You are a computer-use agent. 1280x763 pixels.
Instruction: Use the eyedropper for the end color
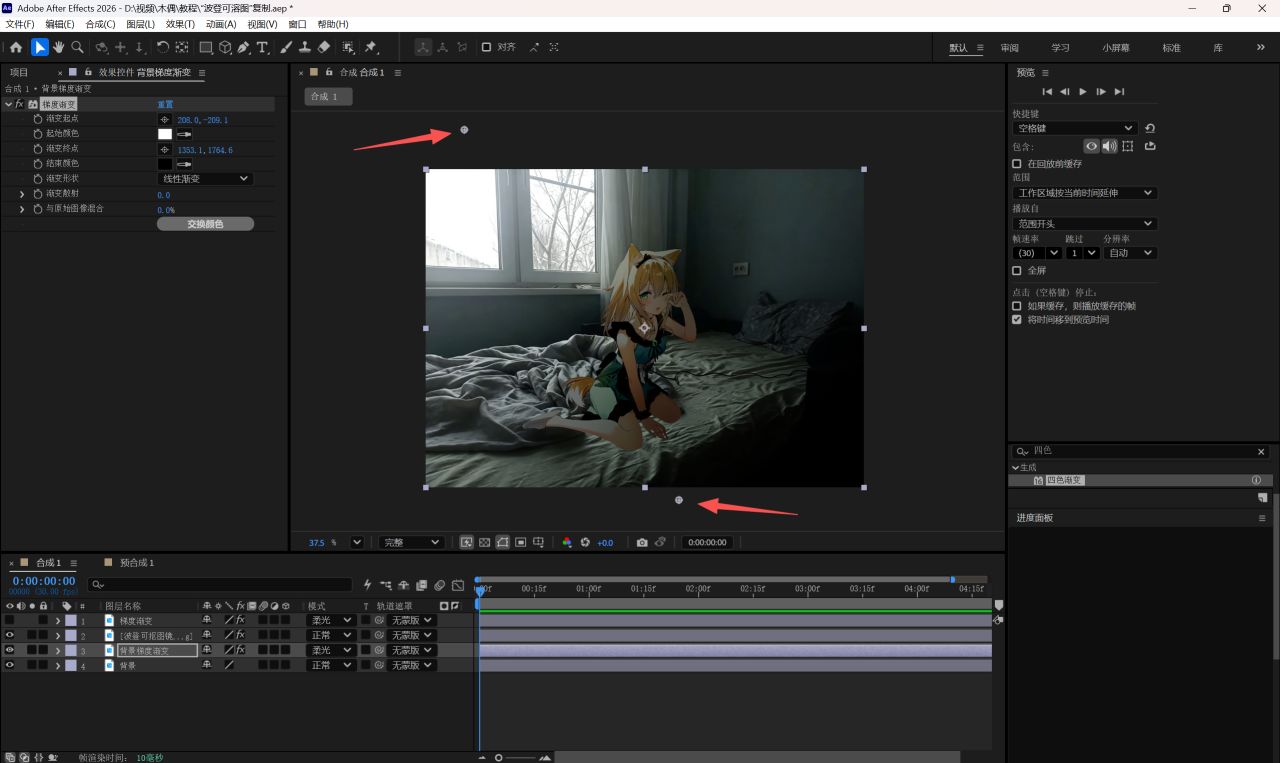click(x=184, y=164)
